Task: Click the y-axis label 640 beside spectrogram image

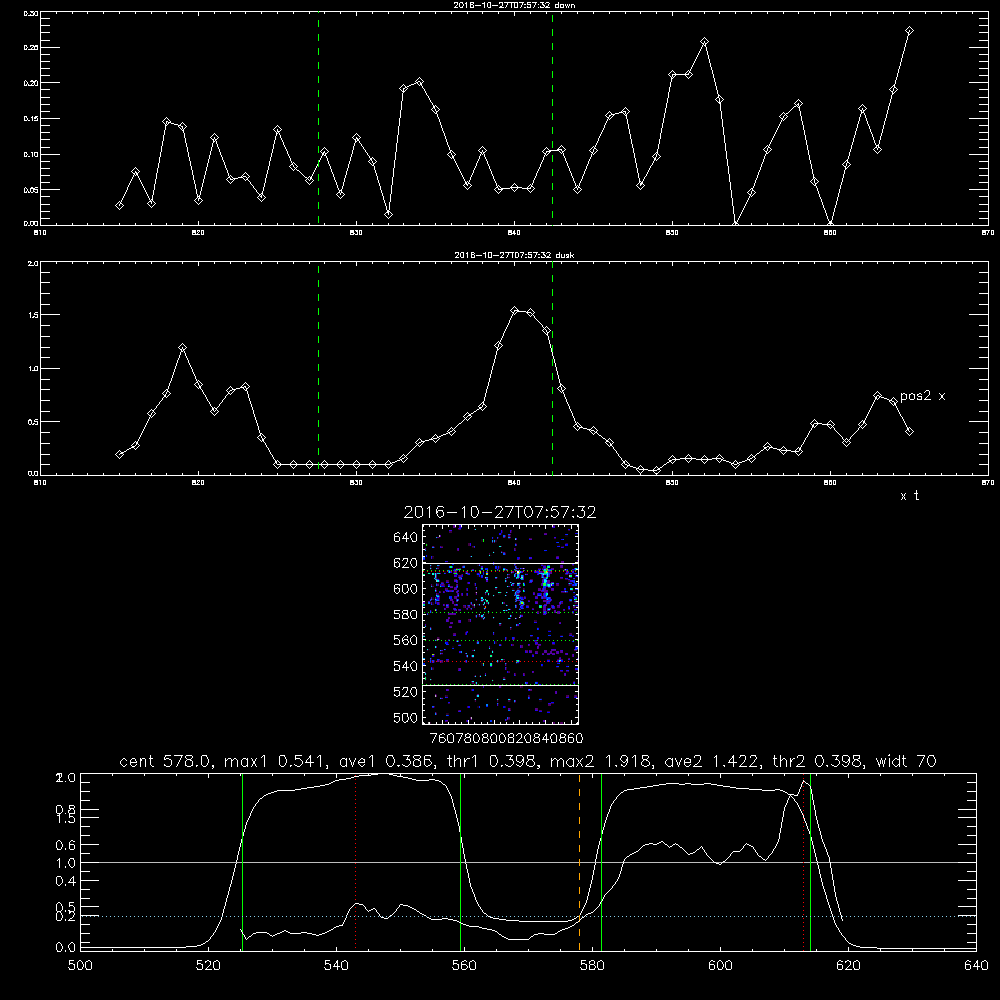Action: coord(406,538)
